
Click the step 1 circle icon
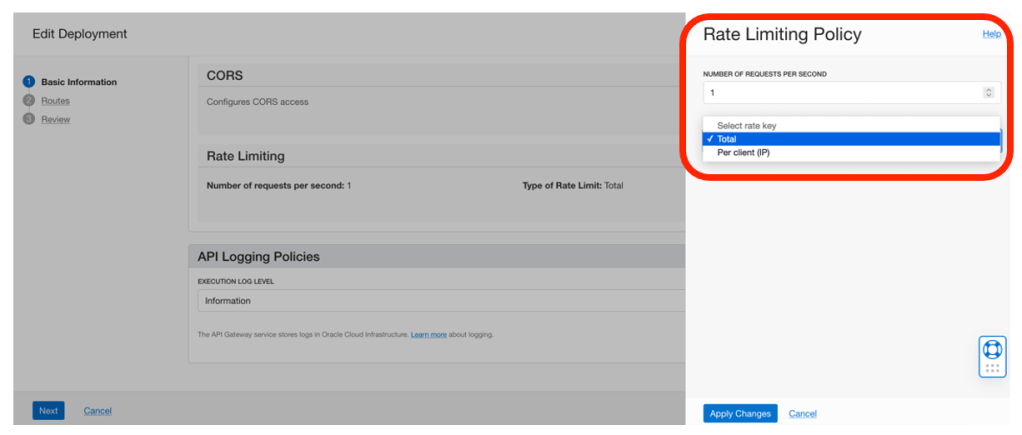click(x=29, y=82)
